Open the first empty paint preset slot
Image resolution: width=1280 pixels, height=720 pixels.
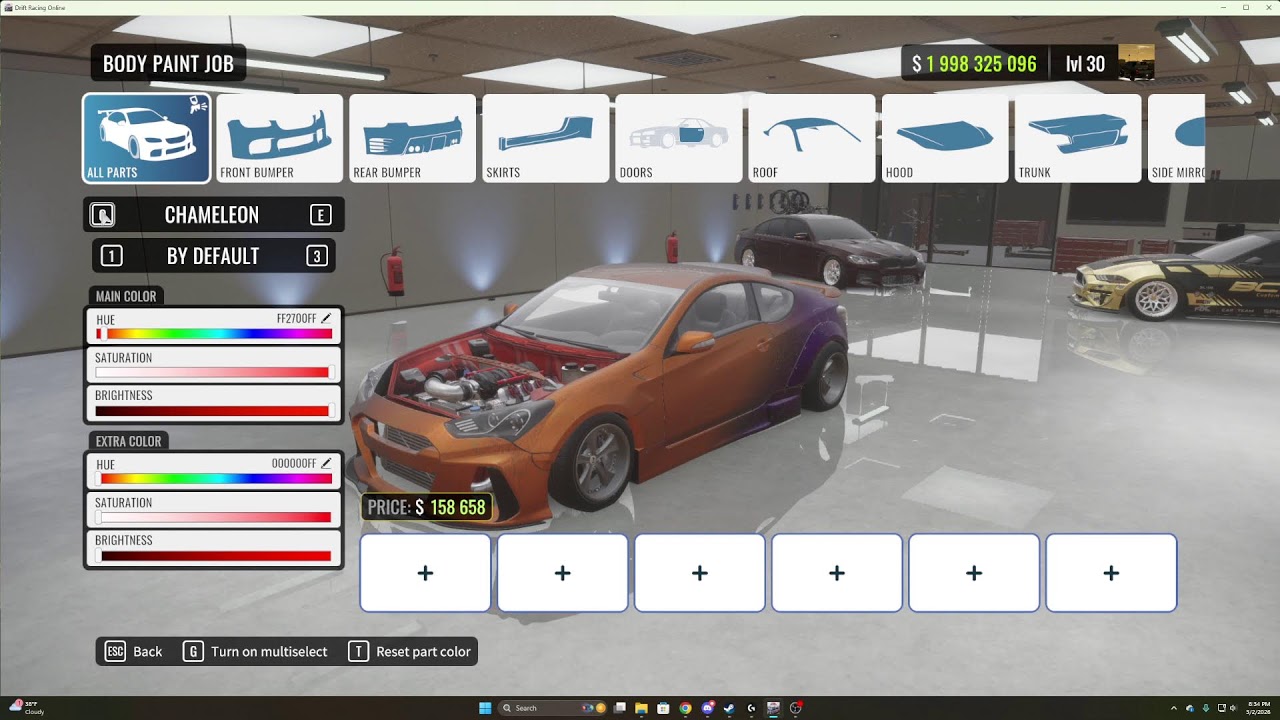pos(425,573)
